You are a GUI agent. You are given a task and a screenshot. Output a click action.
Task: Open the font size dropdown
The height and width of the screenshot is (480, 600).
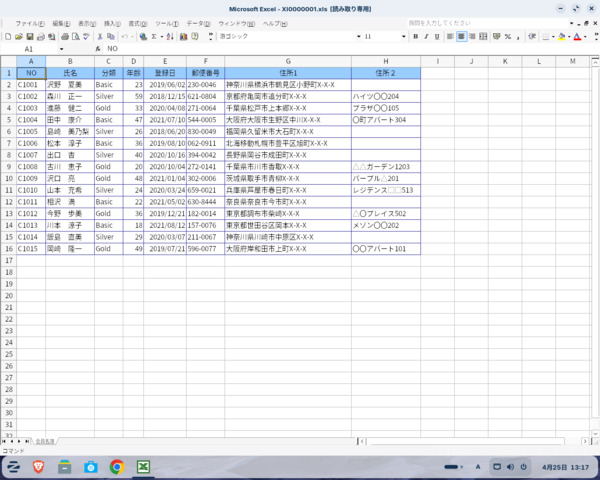click(403, 37)
